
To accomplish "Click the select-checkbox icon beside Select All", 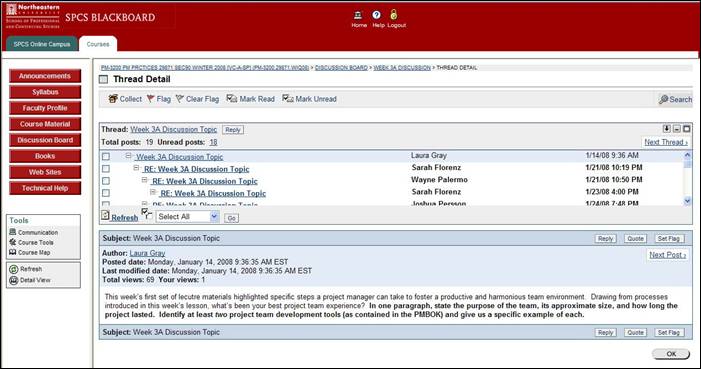I will coord(147,214).
